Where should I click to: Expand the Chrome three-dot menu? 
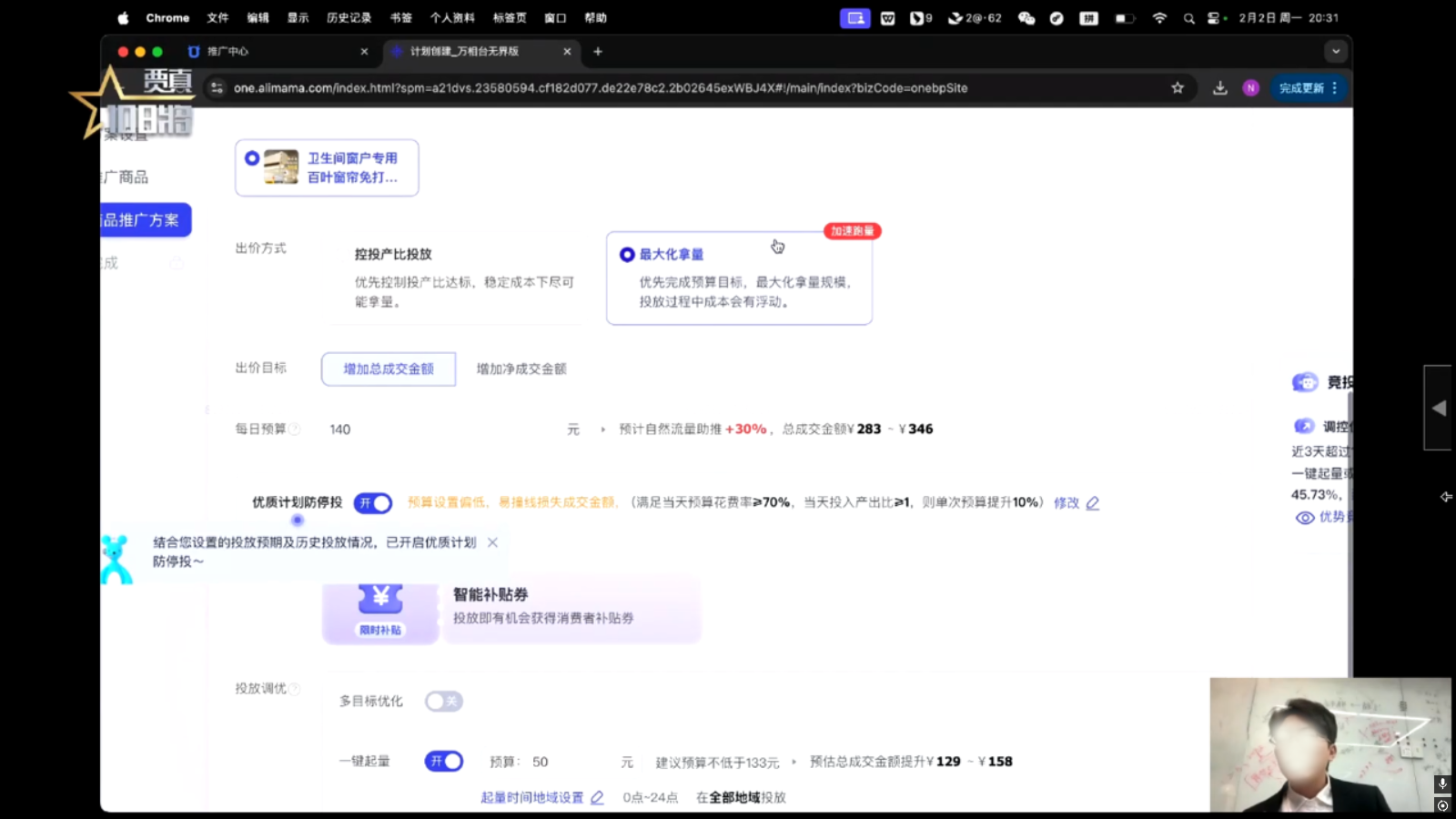click(1335, 88)
